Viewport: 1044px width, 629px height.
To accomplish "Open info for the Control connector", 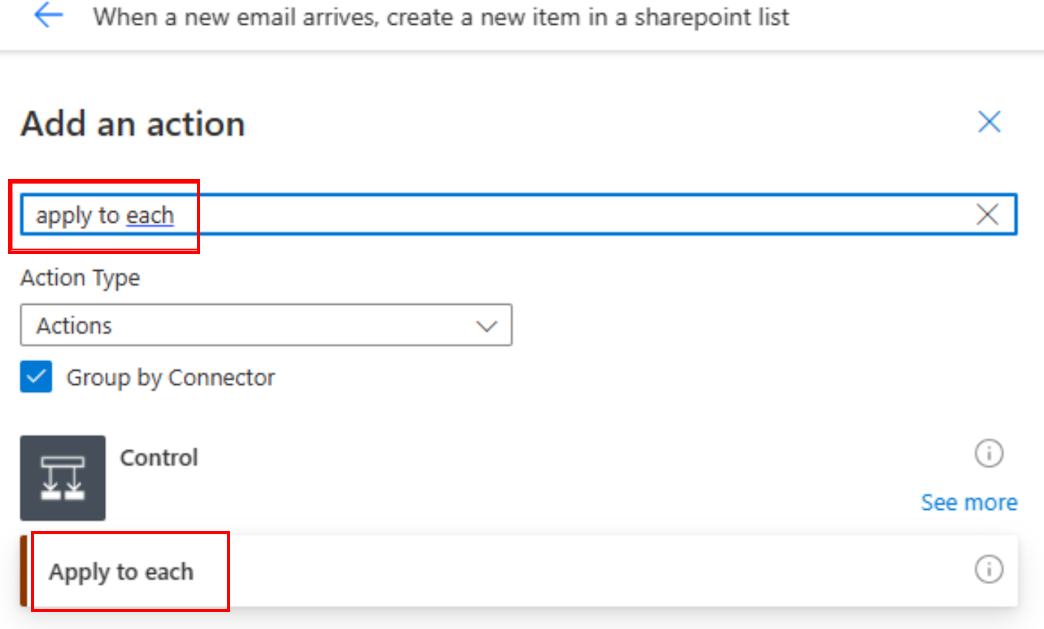I will point(989,454).
